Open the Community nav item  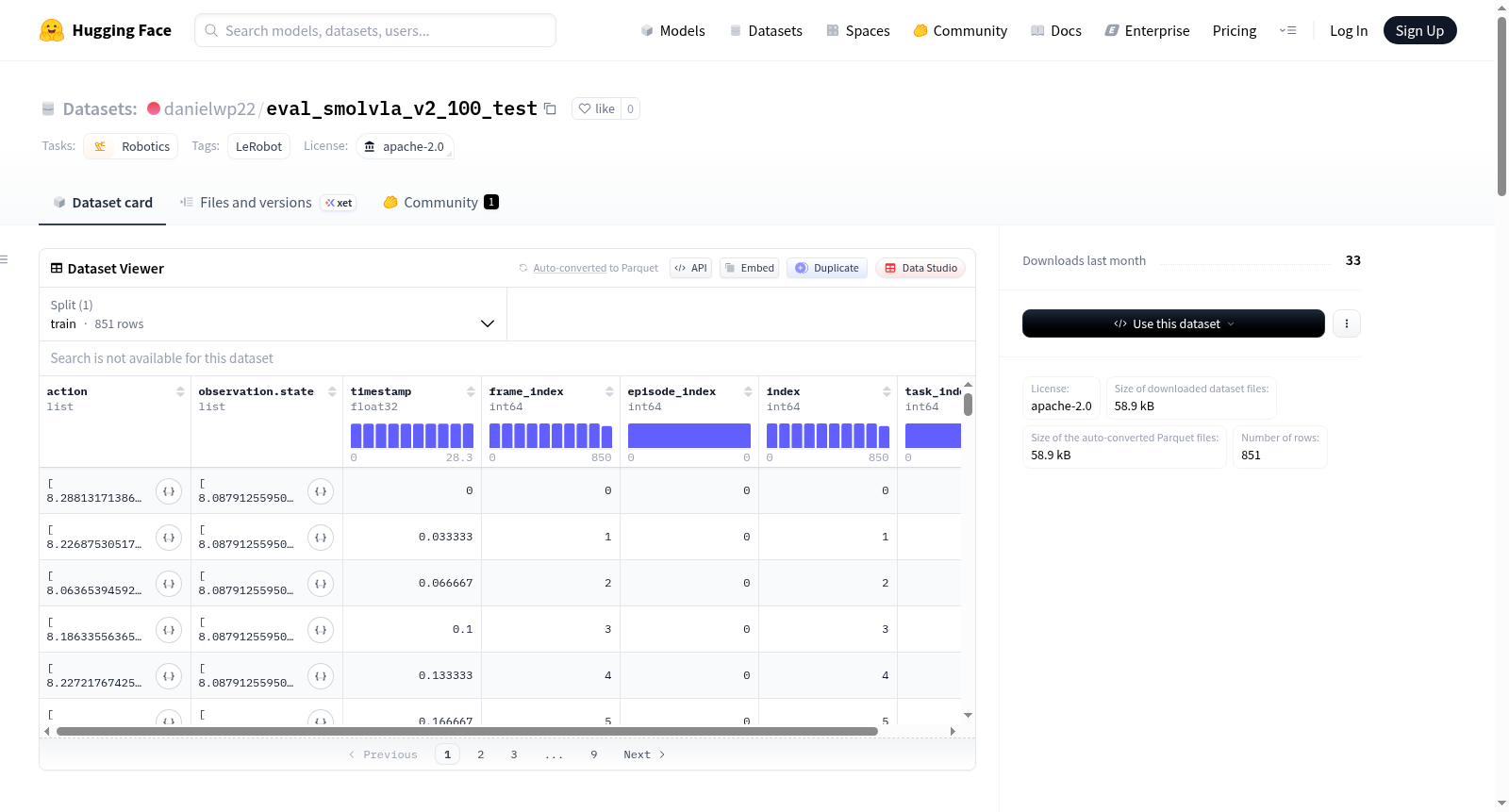(960, 30)
